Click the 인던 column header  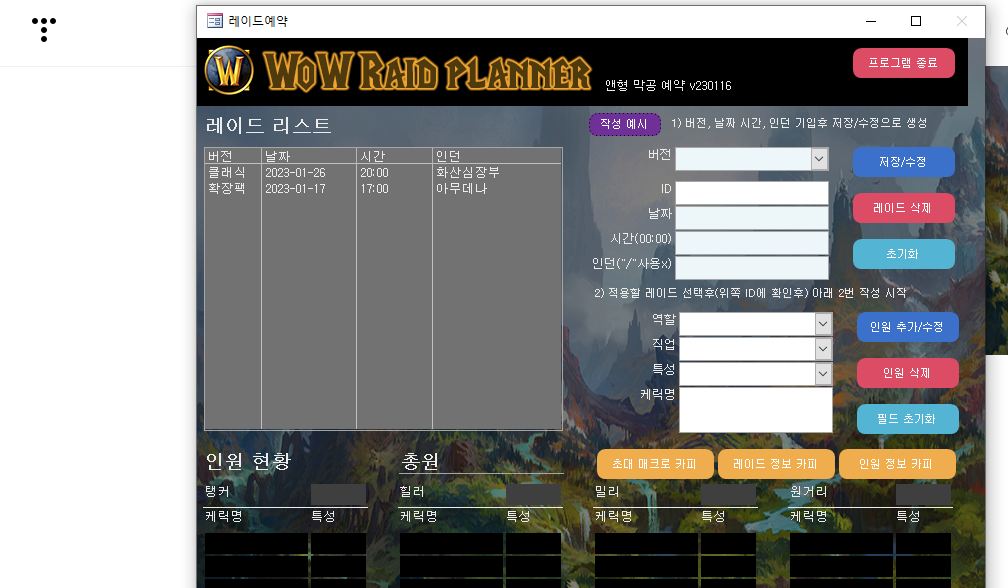pyautogui.click(x=498, y=156)
